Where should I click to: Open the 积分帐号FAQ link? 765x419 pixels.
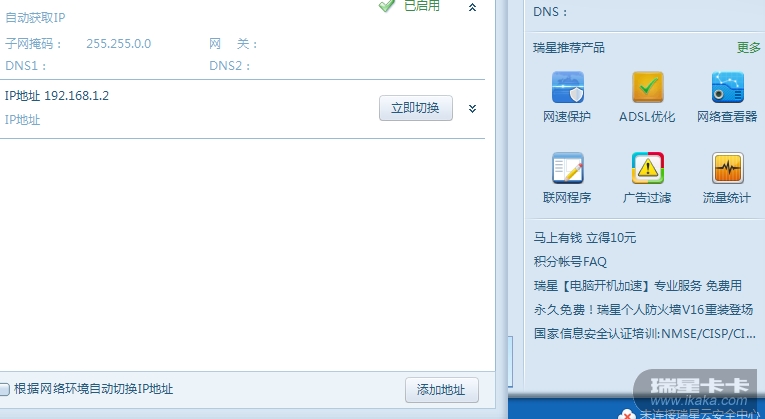coord(570,261)
